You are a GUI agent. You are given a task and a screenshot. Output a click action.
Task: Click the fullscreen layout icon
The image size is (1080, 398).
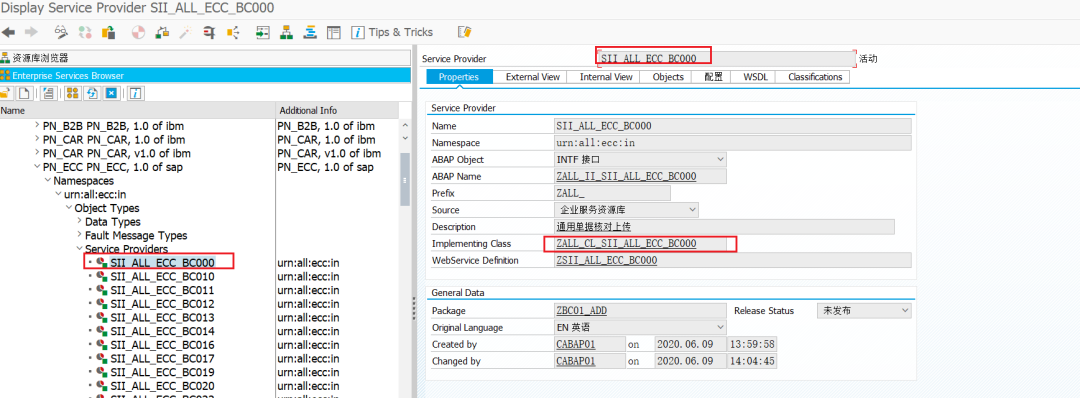(x=334, y=32)
